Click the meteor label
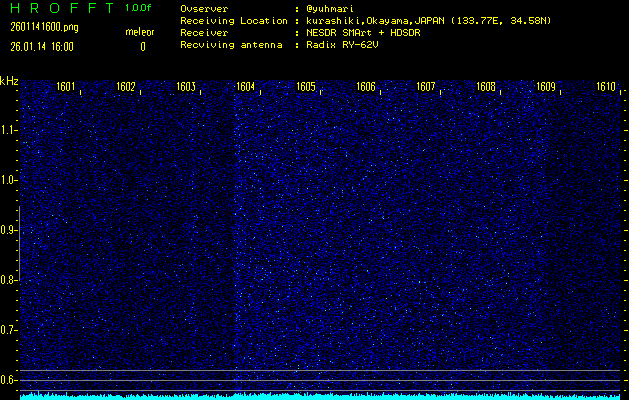The image size is (629, 400). coord(140,32)
